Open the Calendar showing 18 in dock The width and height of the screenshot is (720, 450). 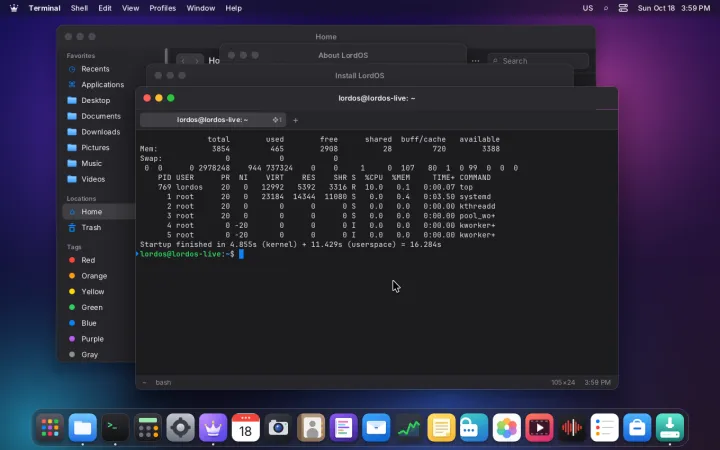tap(246, 428)
